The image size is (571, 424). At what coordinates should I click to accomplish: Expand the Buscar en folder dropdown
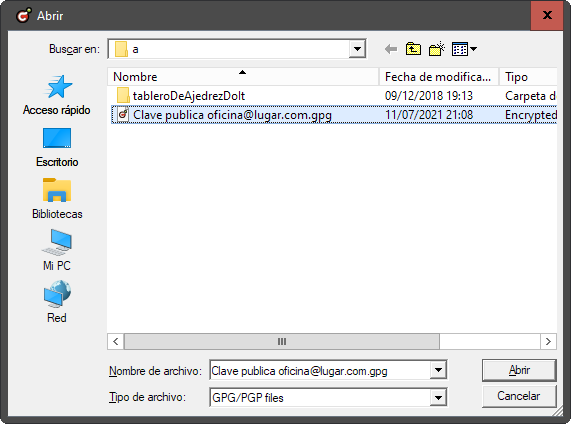point(358,49)
